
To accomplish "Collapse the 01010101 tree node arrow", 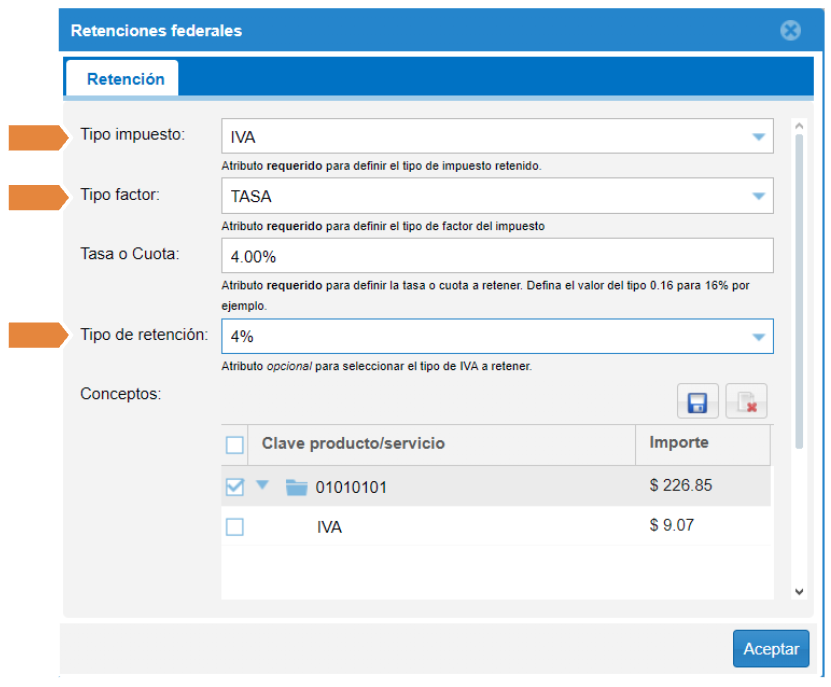I will 263,486.
